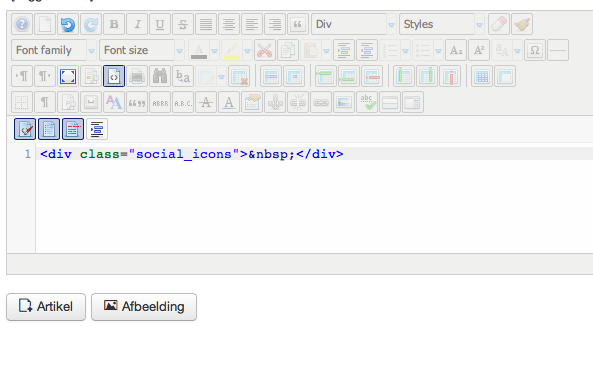Click the delete row icon
Image resolution: width=593 pixels, height=380 pixels.
(372, 76)
